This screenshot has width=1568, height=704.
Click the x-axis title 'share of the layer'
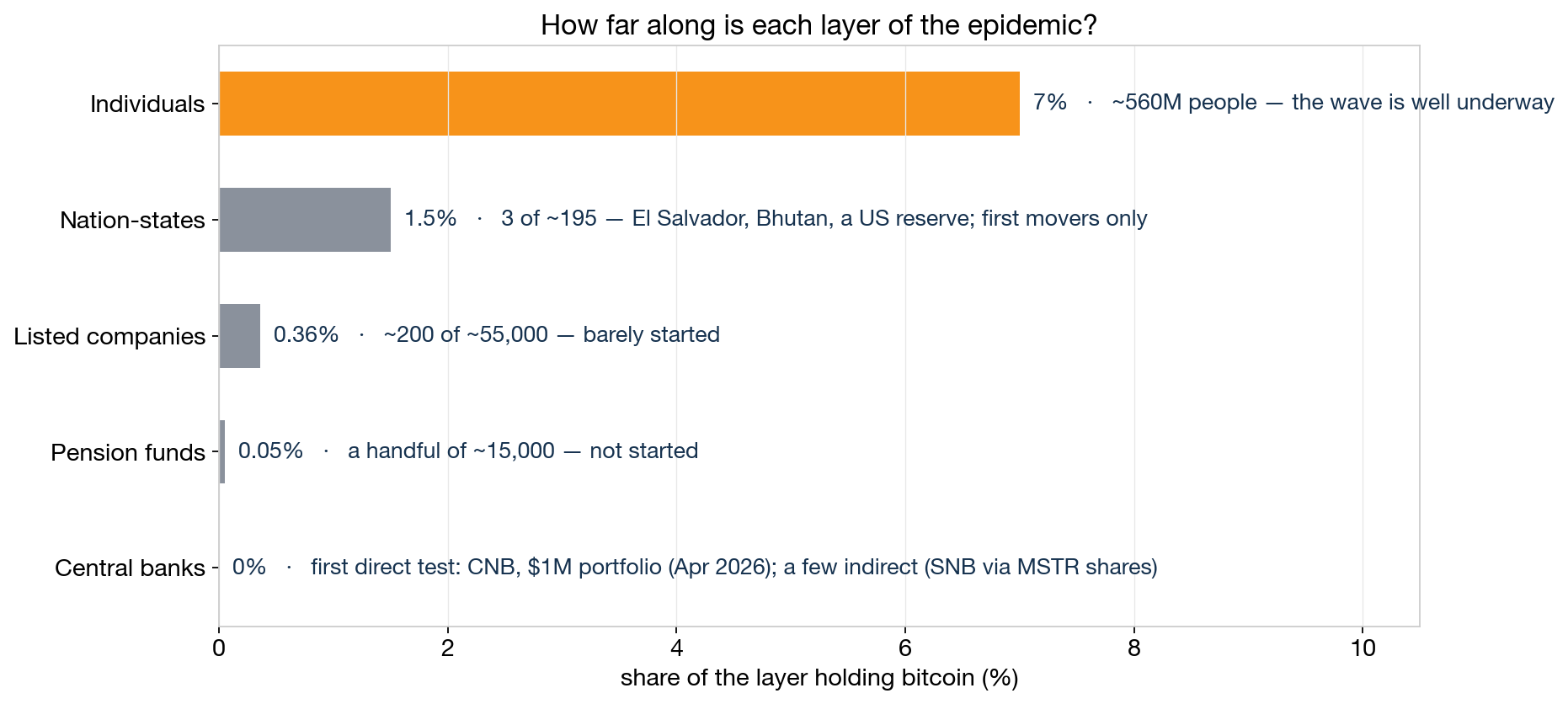click(x=819, y=678)
